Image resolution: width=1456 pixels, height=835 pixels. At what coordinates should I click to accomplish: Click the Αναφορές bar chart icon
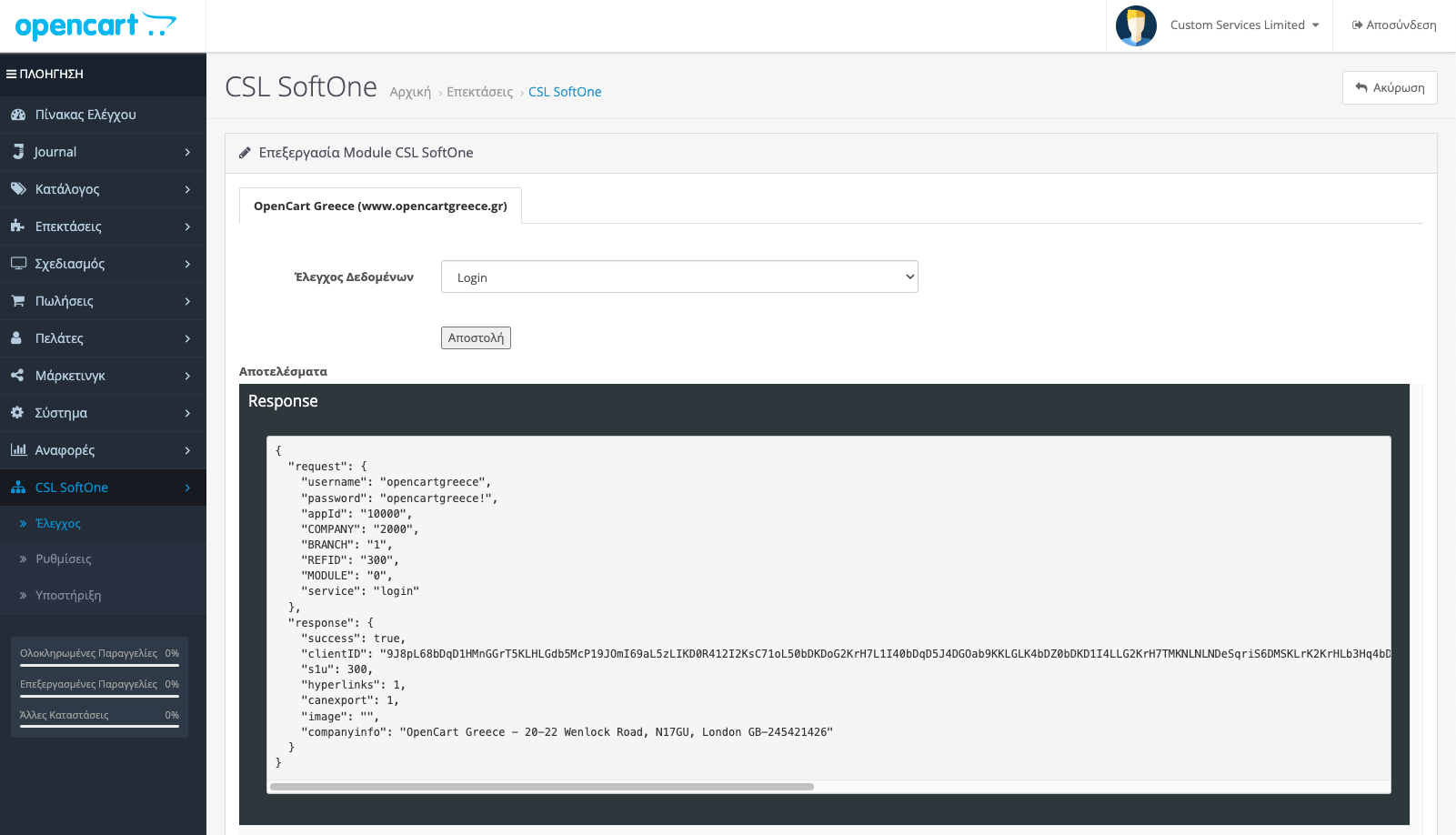[x=18, y=450]
